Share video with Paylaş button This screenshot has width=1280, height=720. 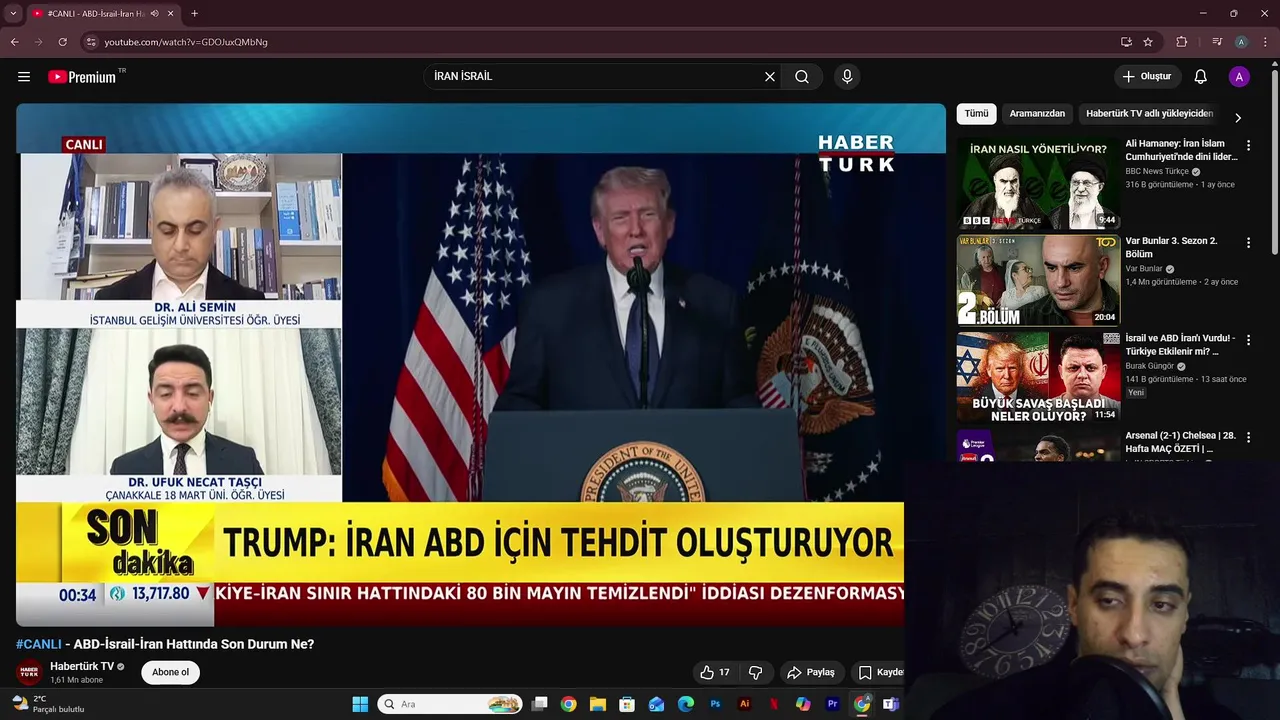tap(811, 672)
